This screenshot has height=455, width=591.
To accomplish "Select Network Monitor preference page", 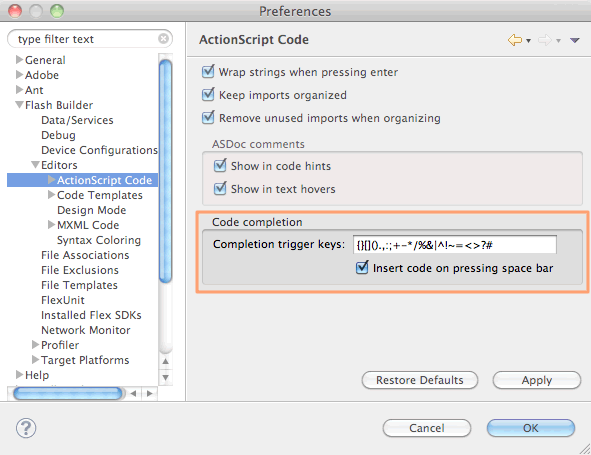I will [x=86, y=330].
